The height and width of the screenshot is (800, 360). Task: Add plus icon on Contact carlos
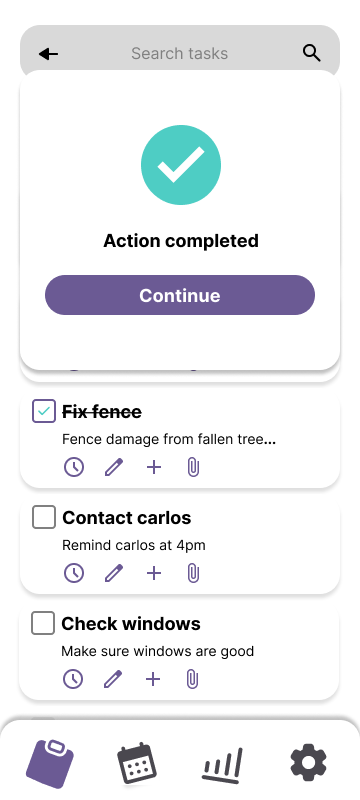tap(153, 573)
